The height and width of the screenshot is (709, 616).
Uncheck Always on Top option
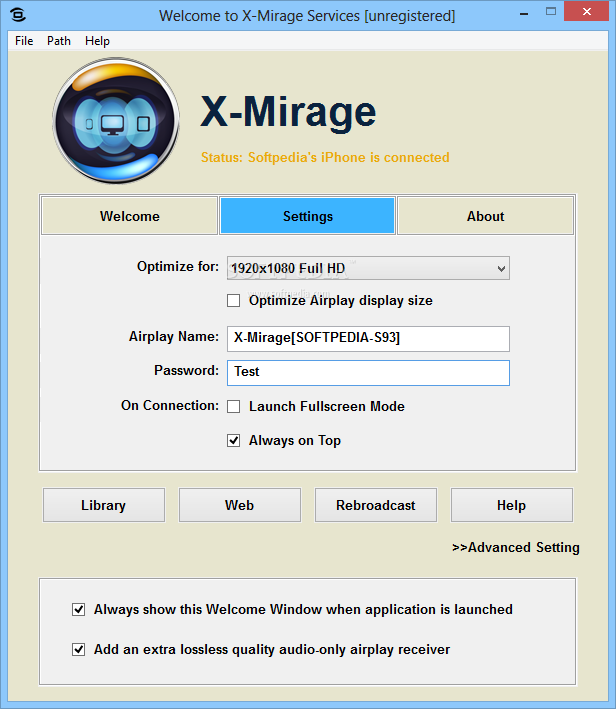(x=233, y=440)
